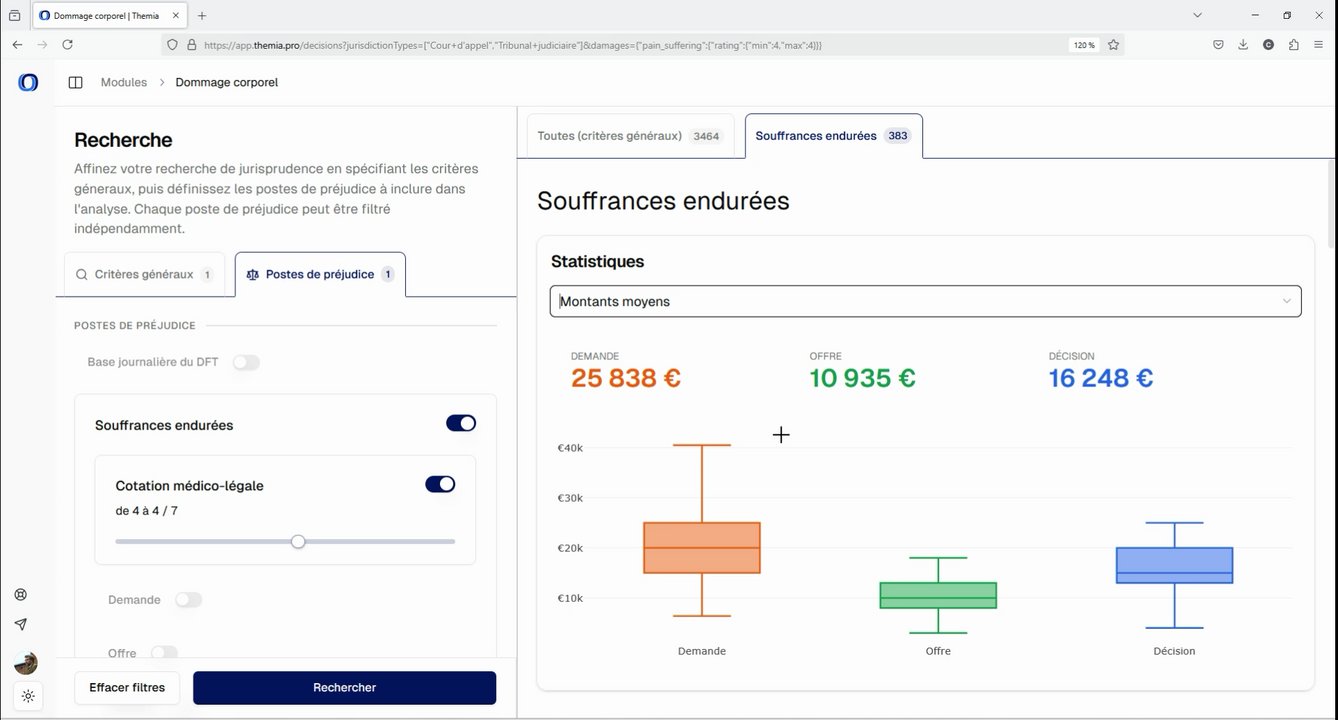Click the 120 % zoom indicator
The width and height of the screenshot is (1338, 720).
[x=1084, y=45]
